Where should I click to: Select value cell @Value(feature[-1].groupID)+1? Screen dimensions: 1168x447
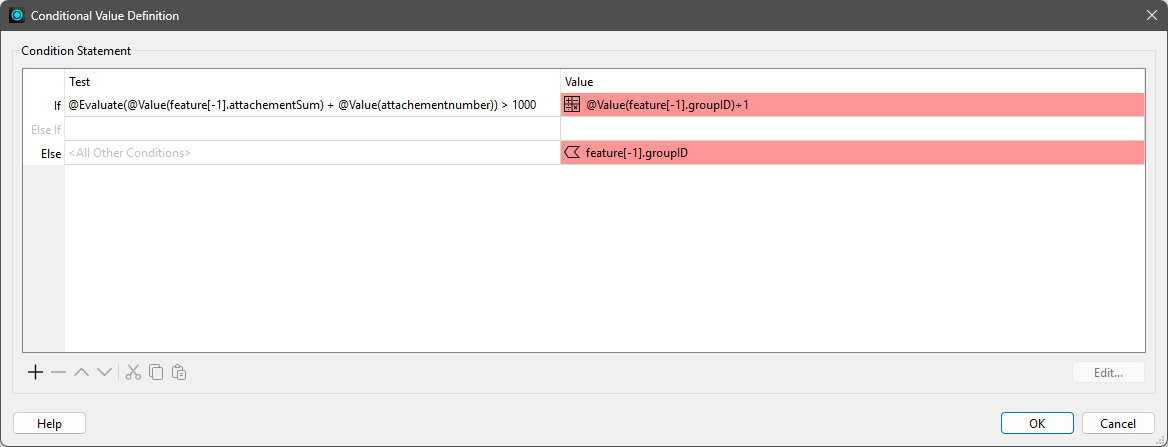pos(852,105)
